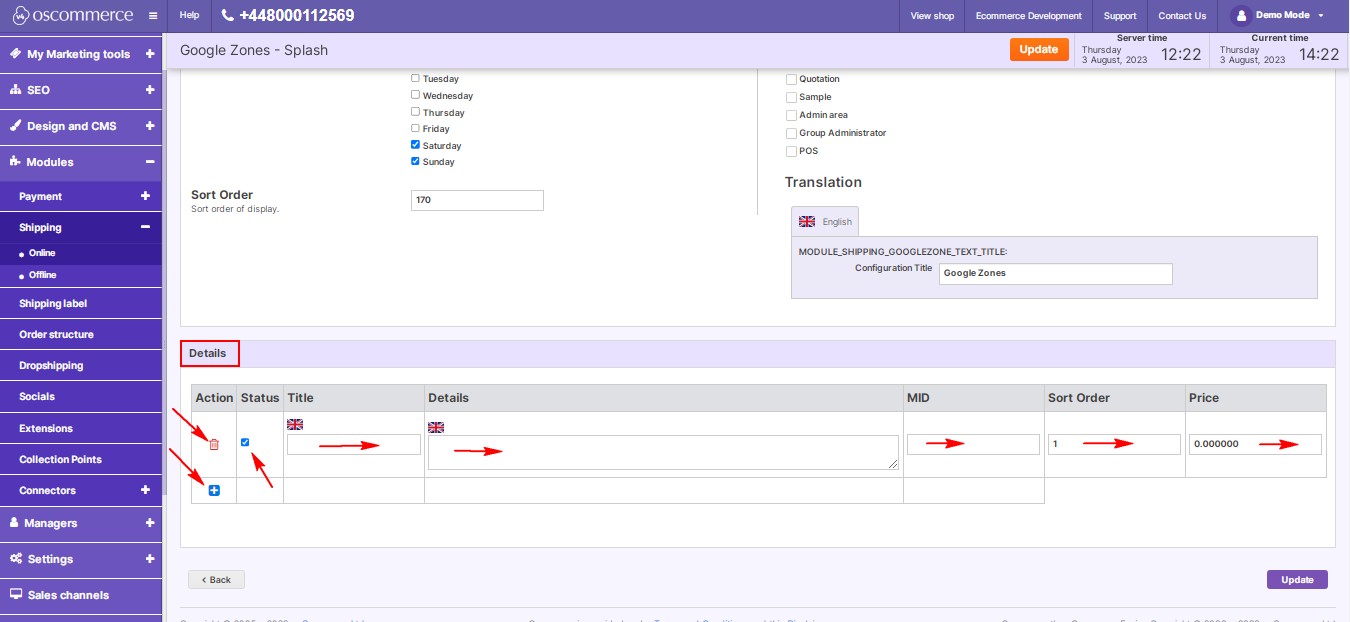Enable the Quotation checkbox
The height and width of the screenshot is (622, 1350).
791,79
